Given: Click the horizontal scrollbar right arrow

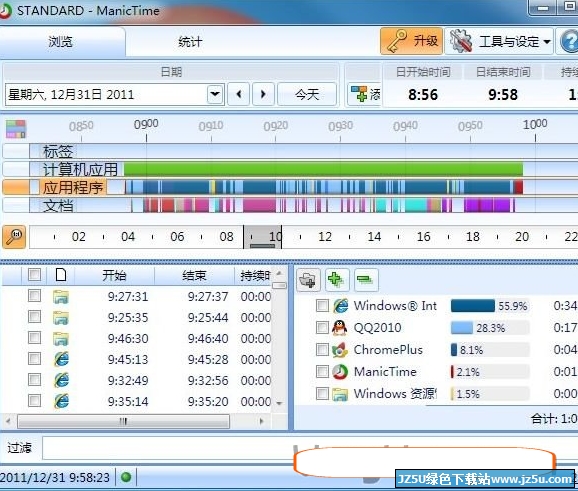Looking at the screenshot, I should [261, 421].
